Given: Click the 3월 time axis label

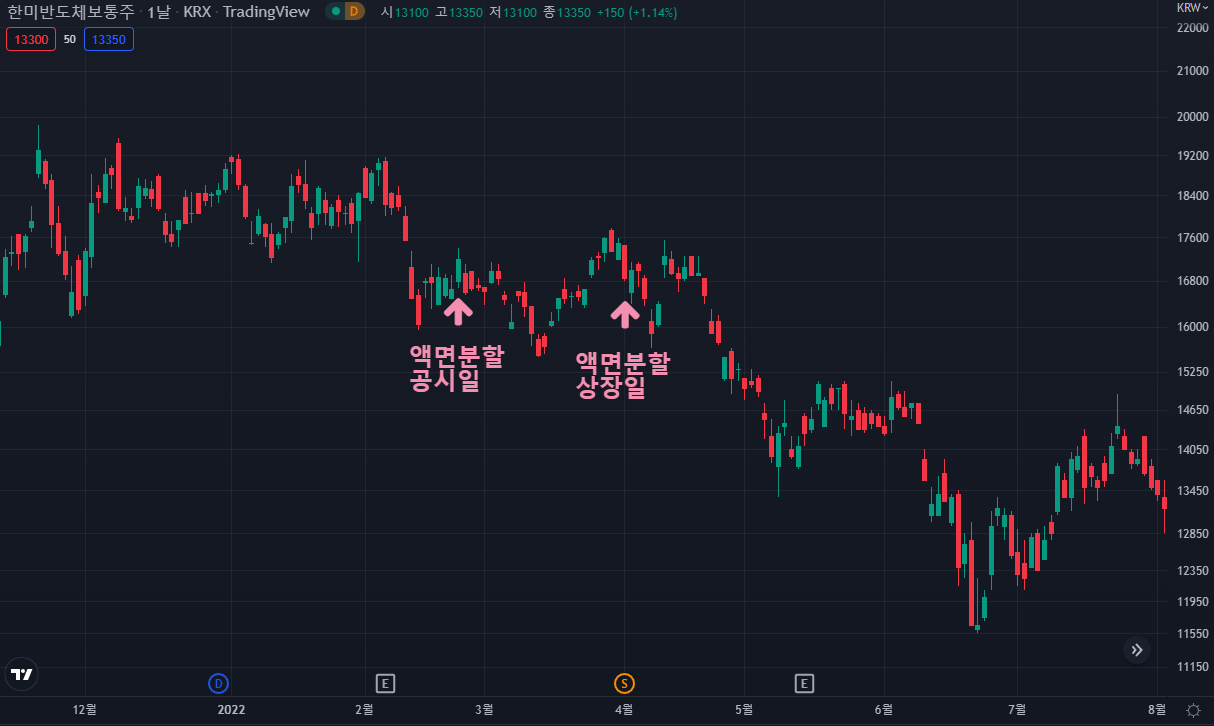Looking at the screenshot, I should coord(485,709).
